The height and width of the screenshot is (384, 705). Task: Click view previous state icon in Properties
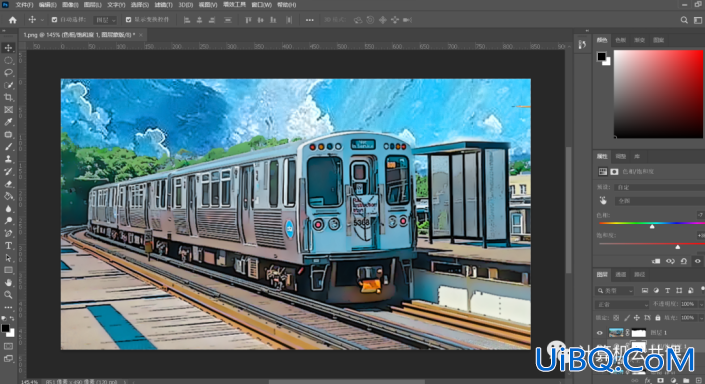[x=670, y=261]
